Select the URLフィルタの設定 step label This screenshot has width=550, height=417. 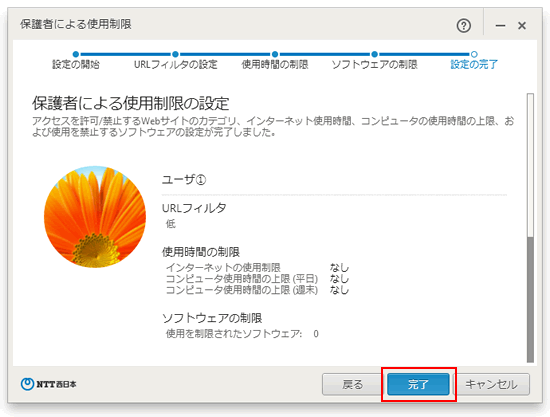pos(176,65)
